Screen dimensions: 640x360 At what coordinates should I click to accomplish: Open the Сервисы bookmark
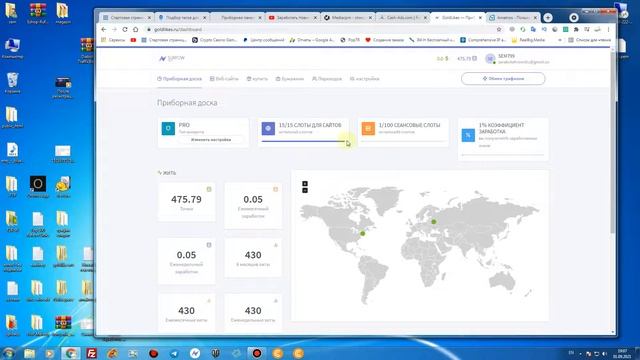point(113,40)
